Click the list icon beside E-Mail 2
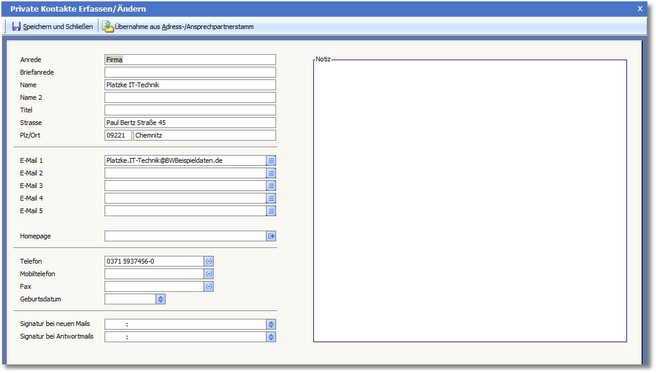This screenshot has height=373, width=656. (x=271, y=173)
